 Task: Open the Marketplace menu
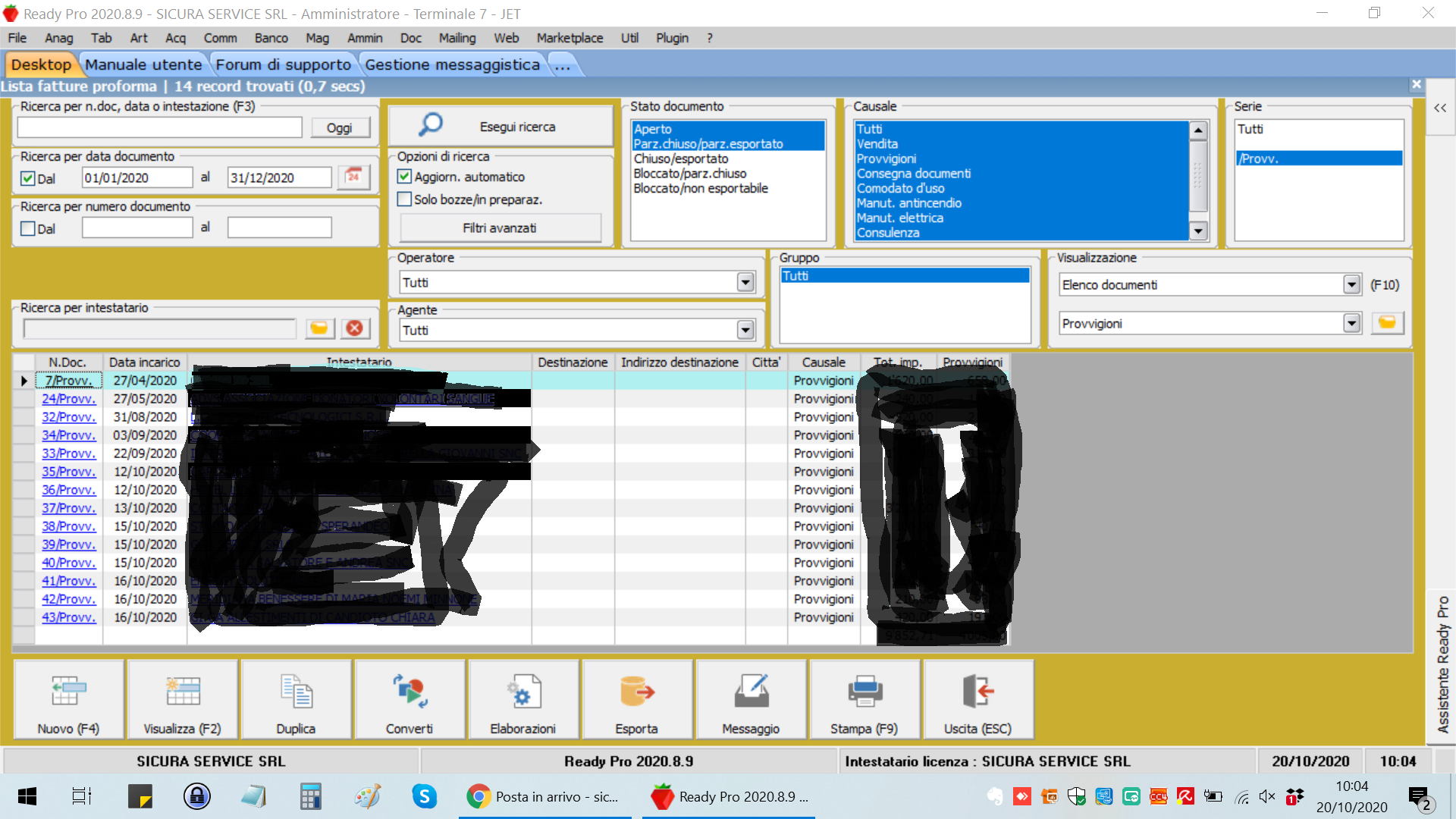[570, 38]
